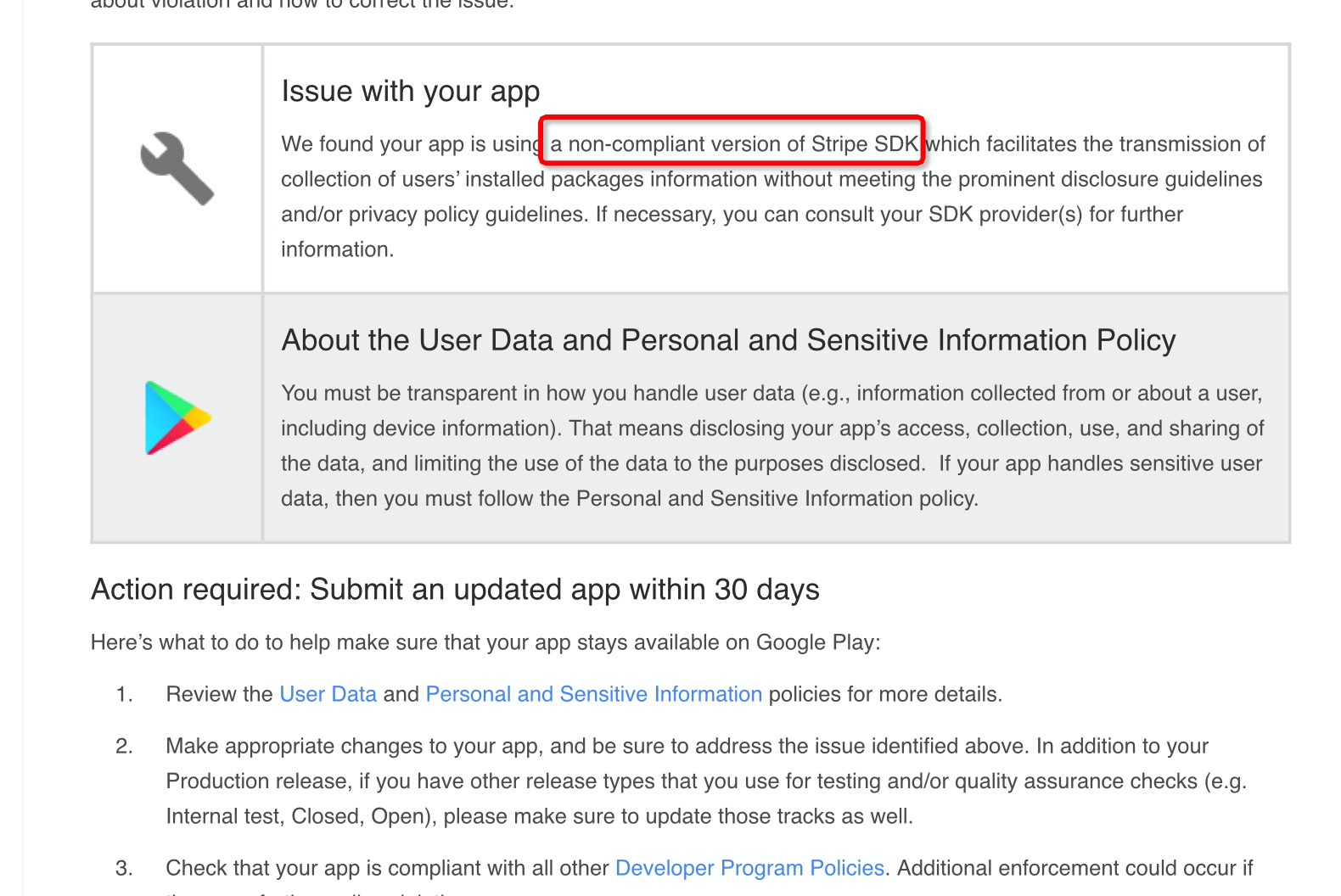Viewport: 1341px width, 896px height.
Task: Click the text 'policies for more details.'
Action: [885, 694]
